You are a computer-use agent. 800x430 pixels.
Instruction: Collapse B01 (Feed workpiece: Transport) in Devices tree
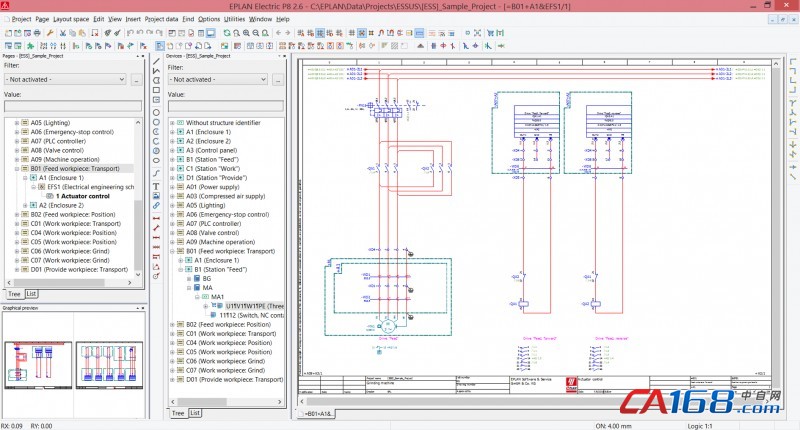[172, 251]
